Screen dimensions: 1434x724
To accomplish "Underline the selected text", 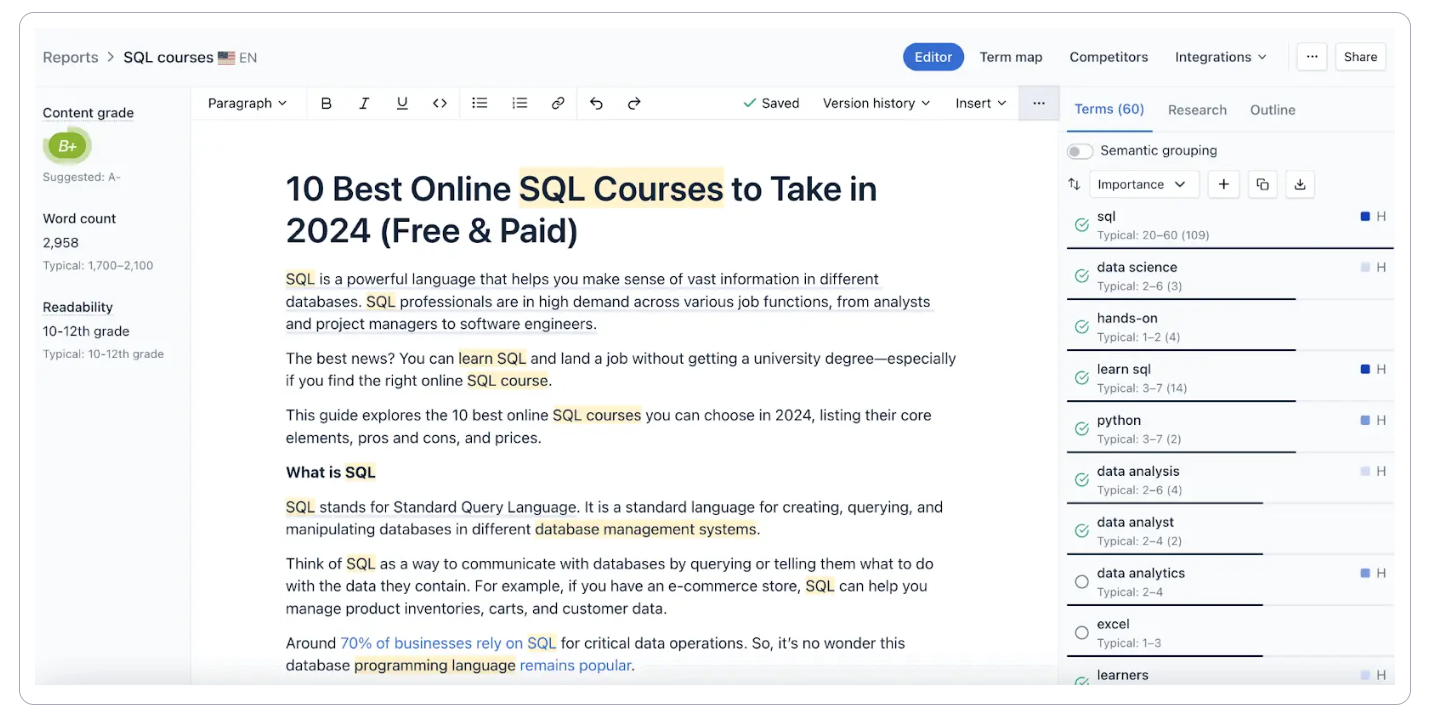I will (x=402, y=103).
